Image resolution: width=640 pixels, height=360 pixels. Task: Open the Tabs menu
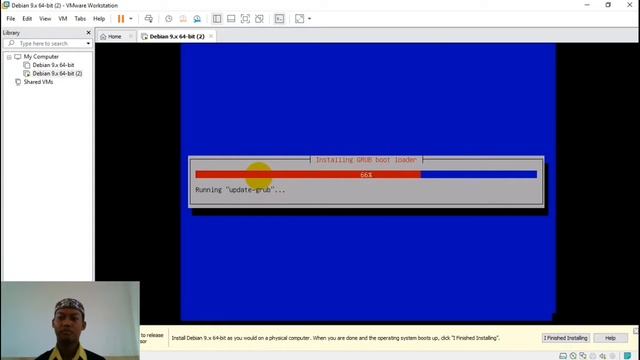click(80, 19)
